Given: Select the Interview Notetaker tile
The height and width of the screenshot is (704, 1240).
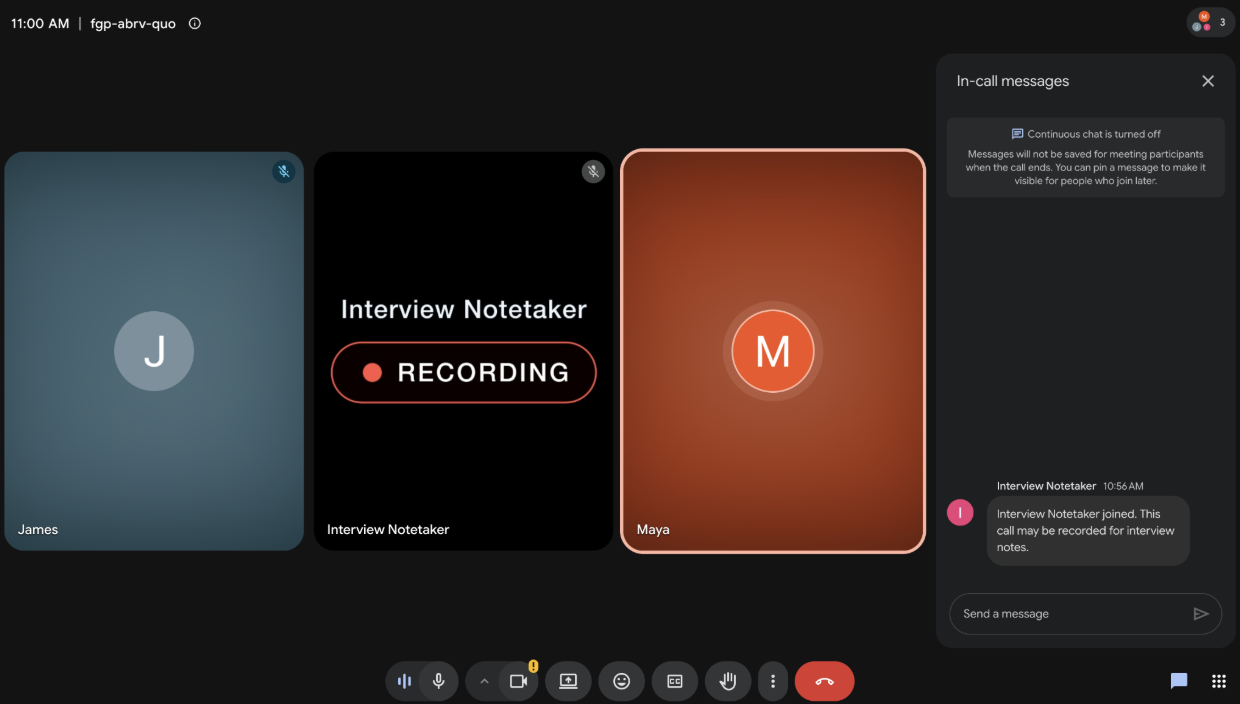Looking at the screenshot, I should point(463,351).
